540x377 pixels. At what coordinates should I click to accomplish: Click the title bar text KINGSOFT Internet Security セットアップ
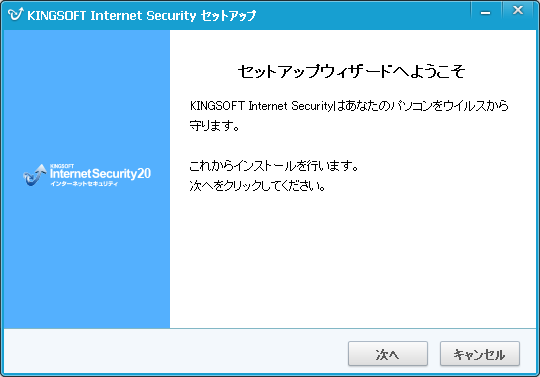pyautogui.click(x=141, y=15)
